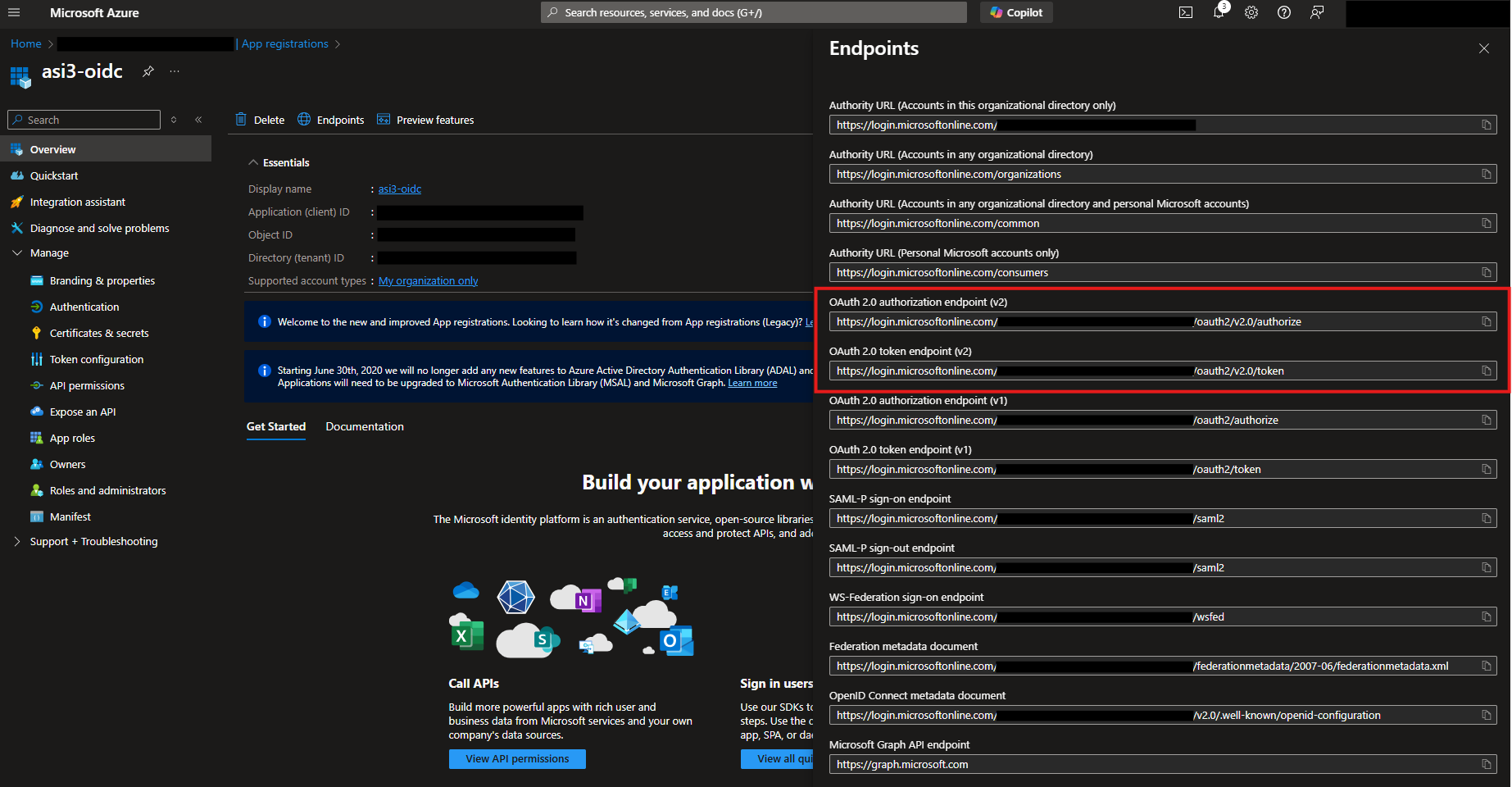The image size is (1512, 787).
Task: Copy OpenID Connect metadata document URL
Action: pyautogui.click(x=1487, y=715)
